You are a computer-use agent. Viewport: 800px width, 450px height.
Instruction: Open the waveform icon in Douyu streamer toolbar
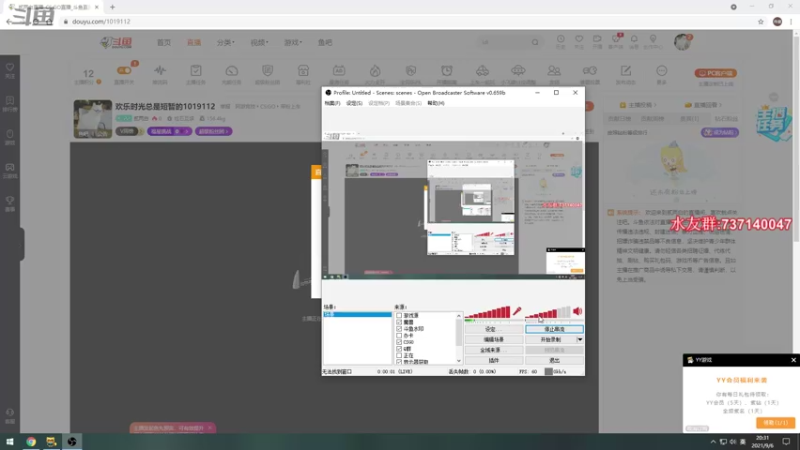(160, 70)
